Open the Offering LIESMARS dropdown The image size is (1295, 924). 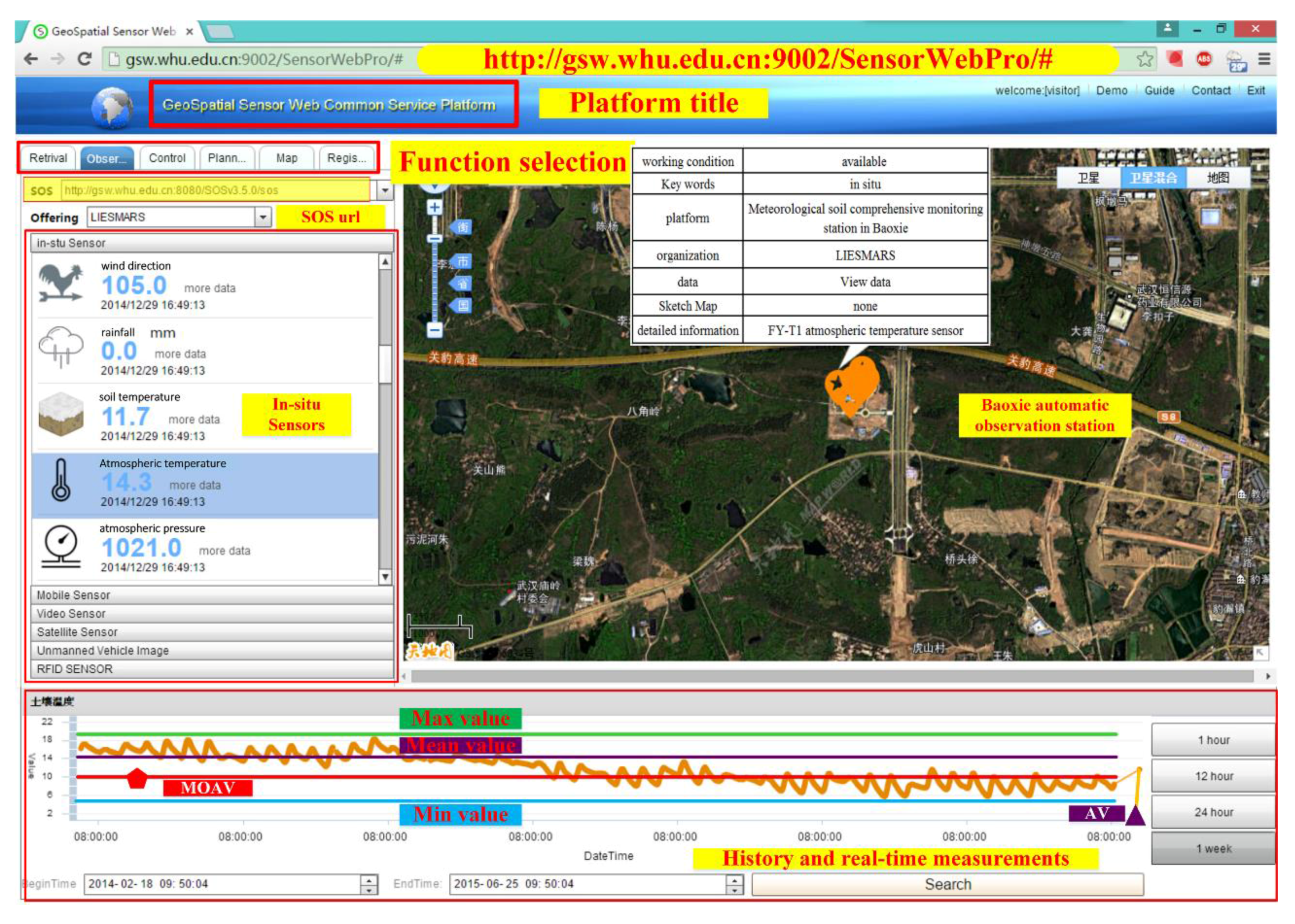tap(262, 217)
